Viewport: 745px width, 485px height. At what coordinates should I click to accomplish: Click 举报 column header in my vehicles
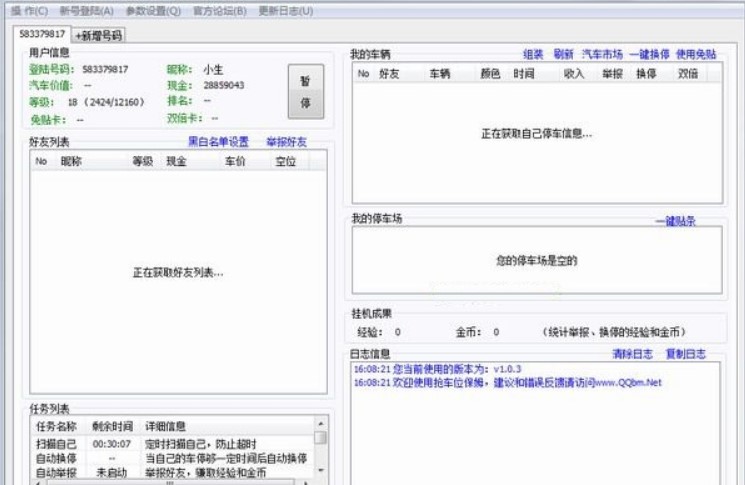click(x=612, y=74)
